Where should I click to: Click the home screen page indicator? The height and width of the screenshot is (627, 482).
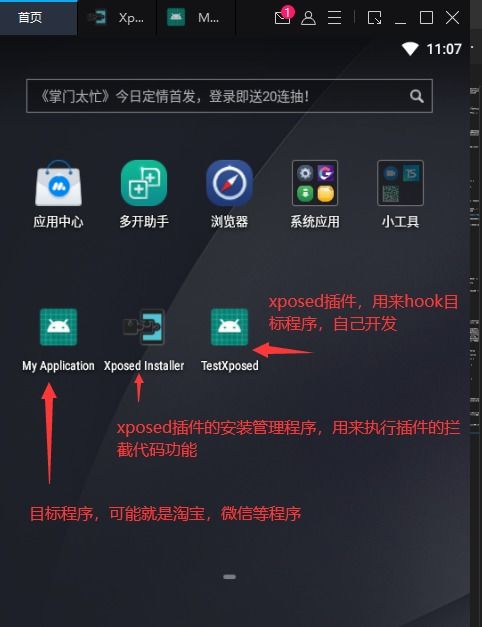(x=230, y=577)
